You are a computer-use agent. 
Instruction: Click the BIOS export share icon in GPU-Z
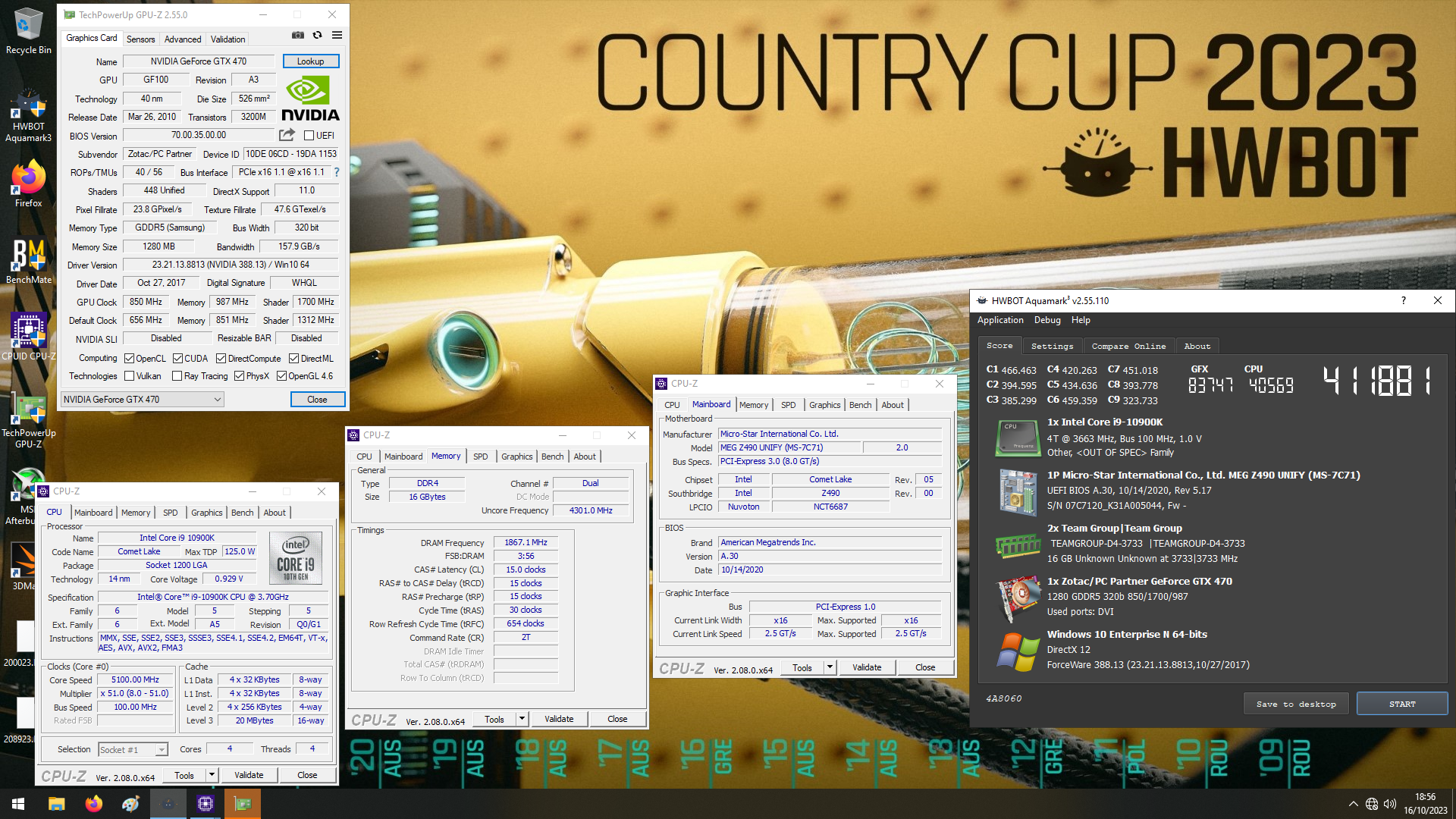tap(287, 135)
